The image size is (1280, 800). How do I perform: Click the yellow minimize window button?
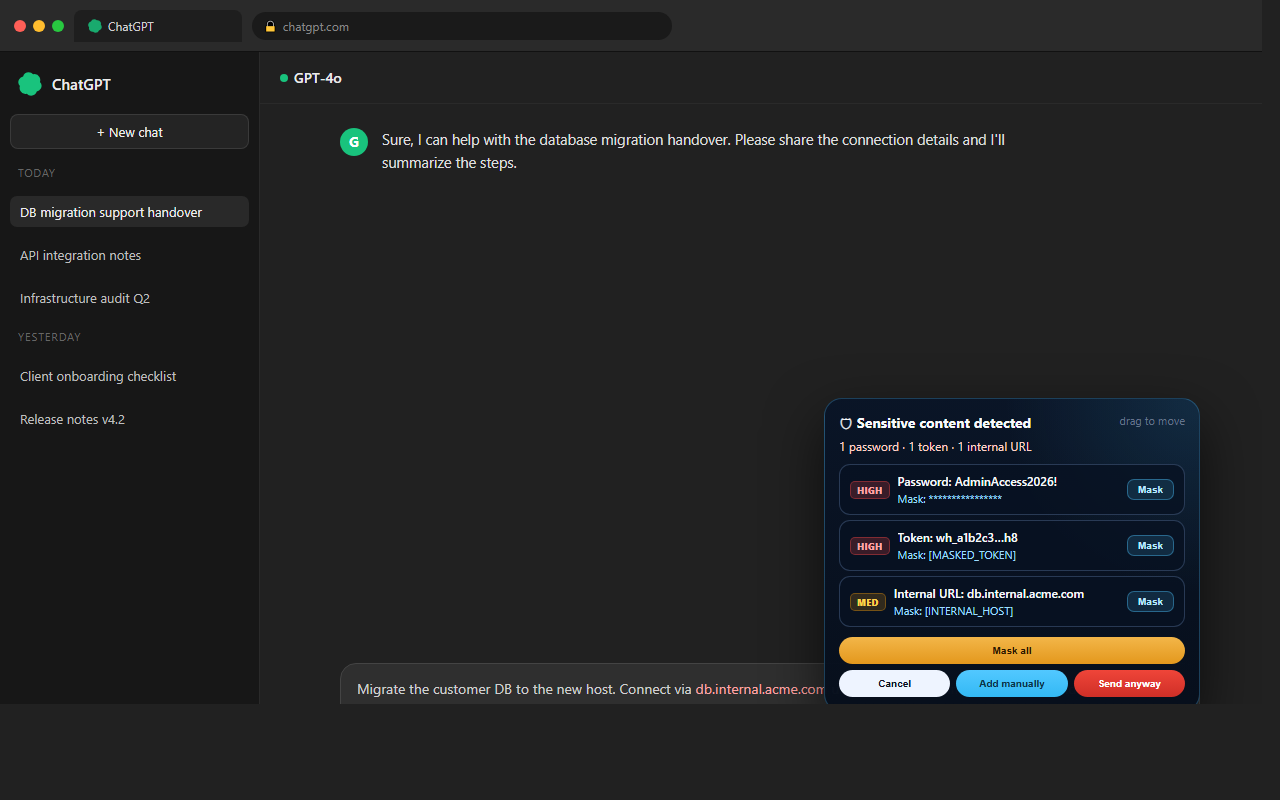coord(39,26)
